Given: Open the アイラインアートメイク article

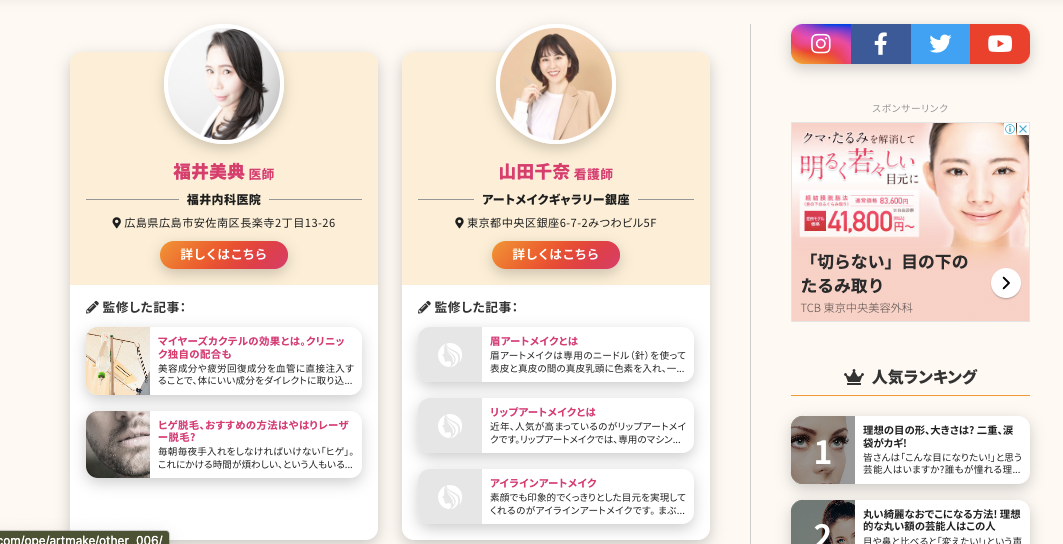Looking at the screenshot, I should pos(556,497).
